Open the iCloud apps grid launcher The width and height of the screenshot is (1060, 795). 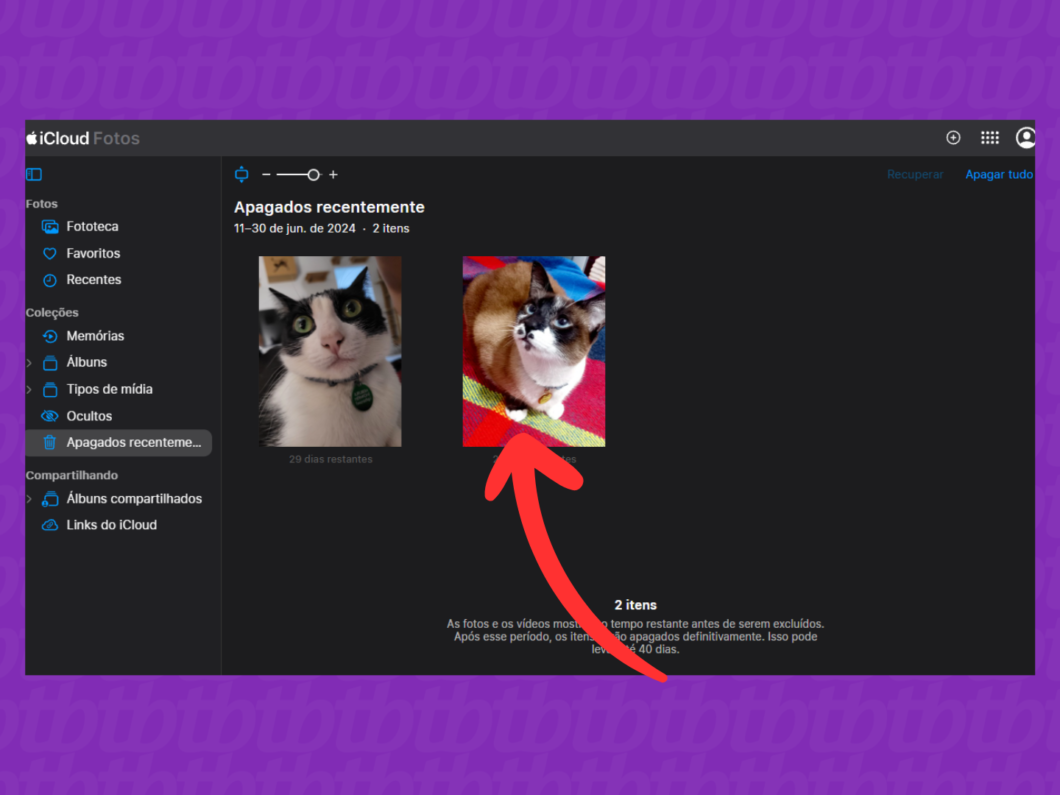990,138
